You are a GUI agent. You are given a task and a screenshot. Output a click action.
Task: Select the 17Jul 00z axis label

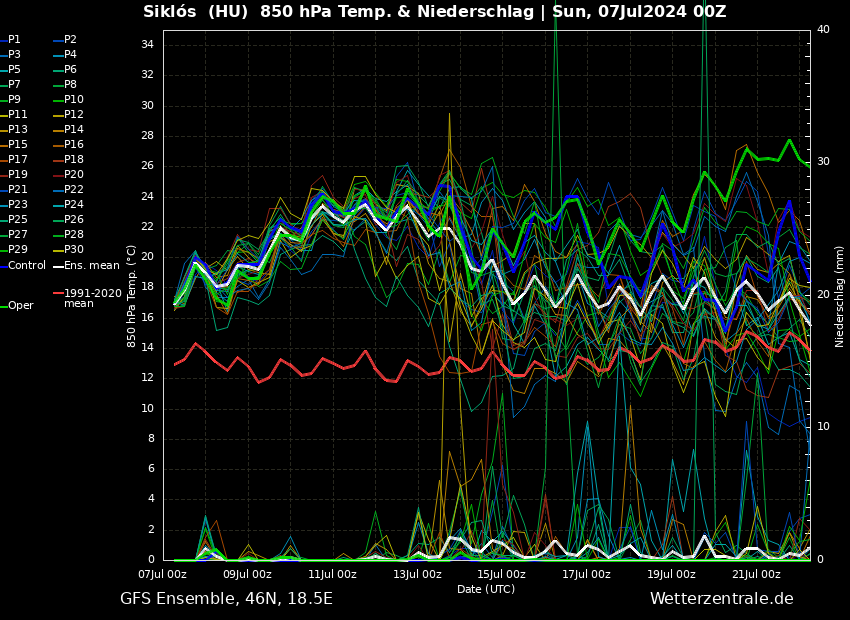[586, 575]
